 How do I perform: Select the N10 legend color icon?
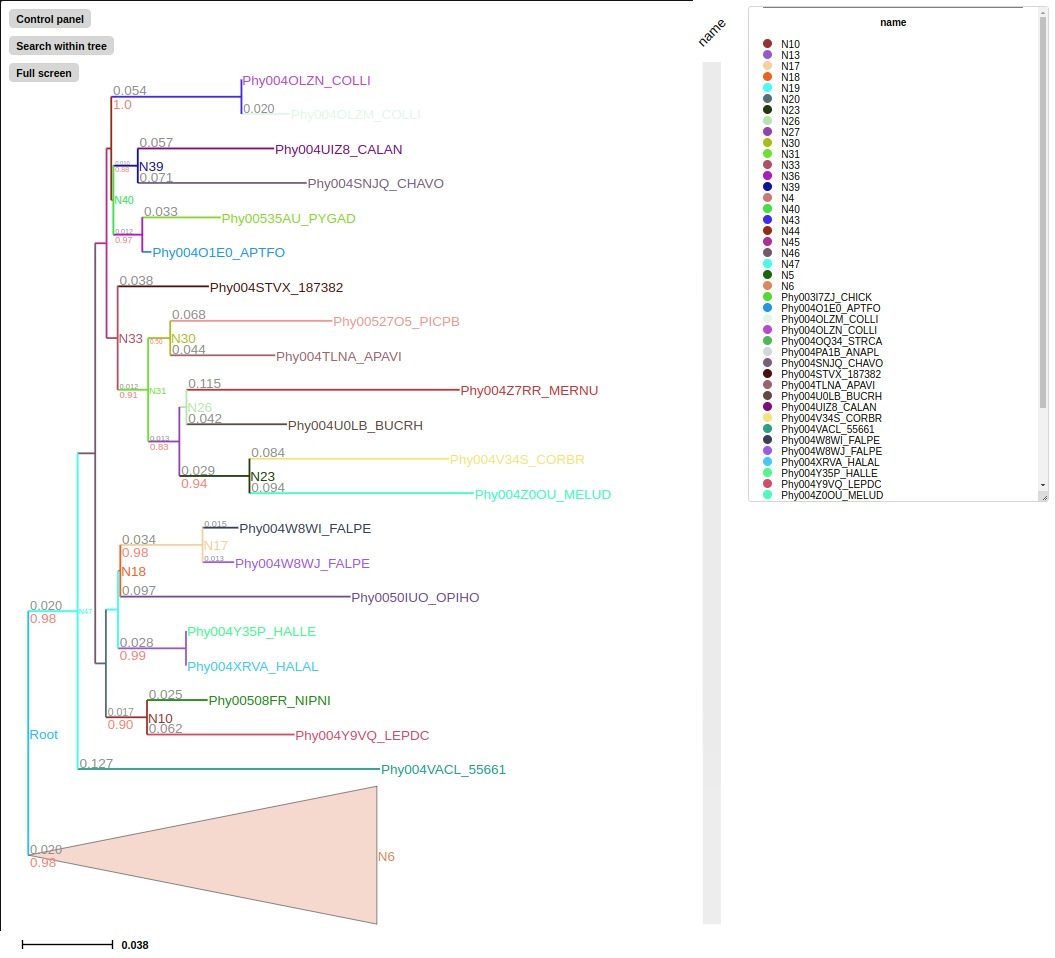click(766, 44)
